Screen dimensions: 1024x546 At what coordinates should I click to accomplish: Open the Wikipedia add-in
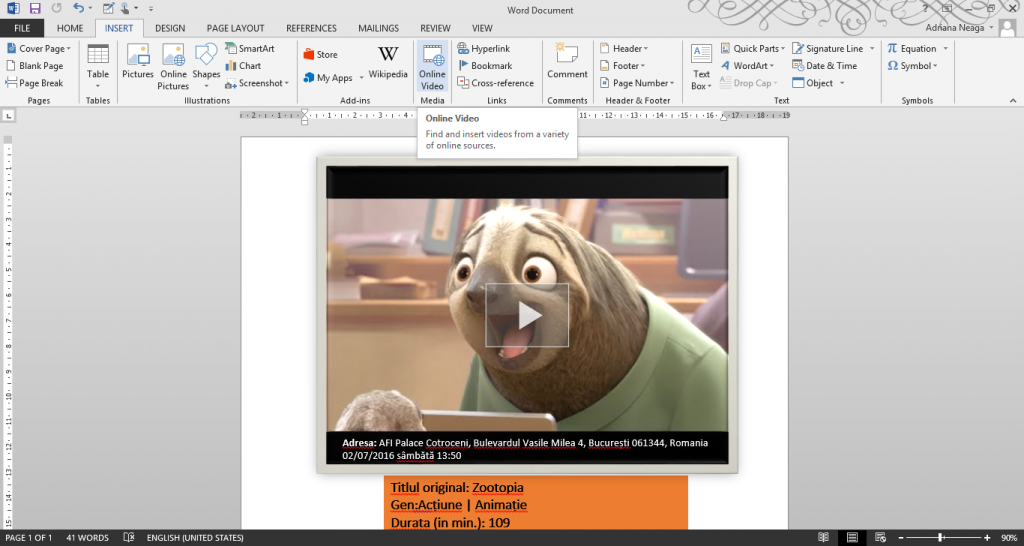coord(388,63)
